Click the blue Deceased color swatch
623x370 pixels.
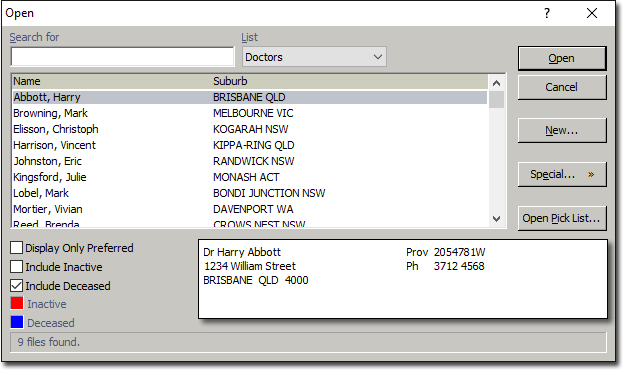17,322
